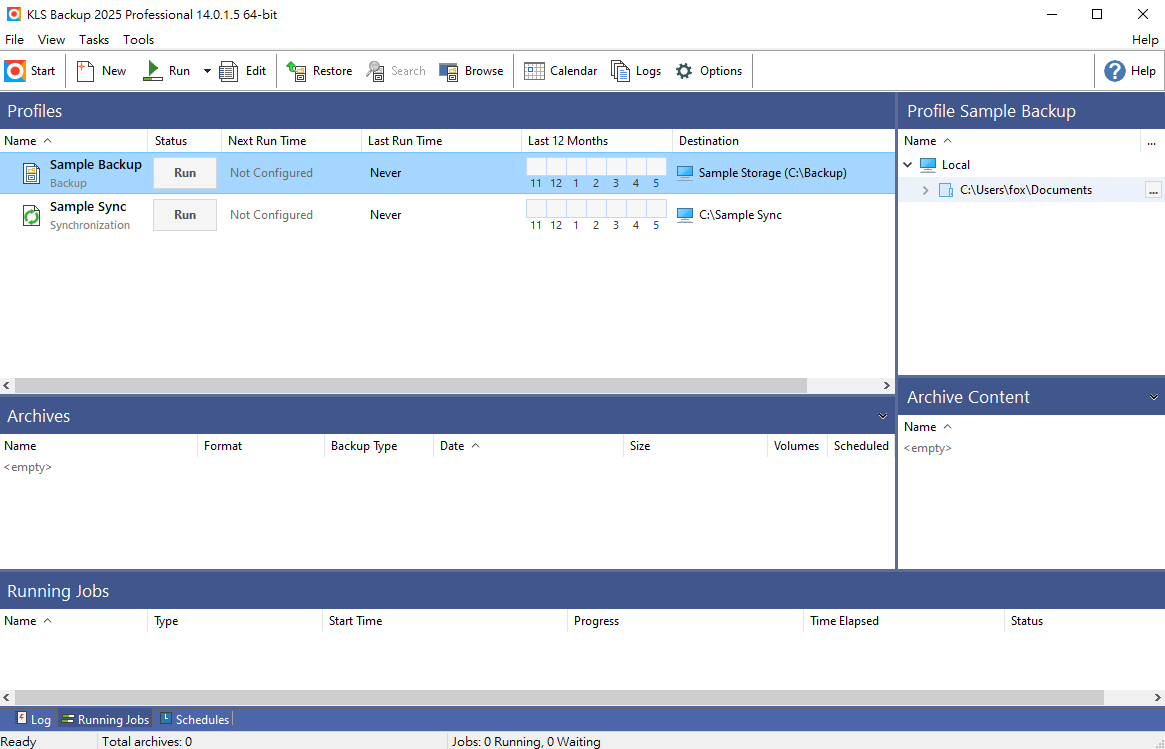
Task: Click Last 12 Months column header
Action: pos(597,141)
